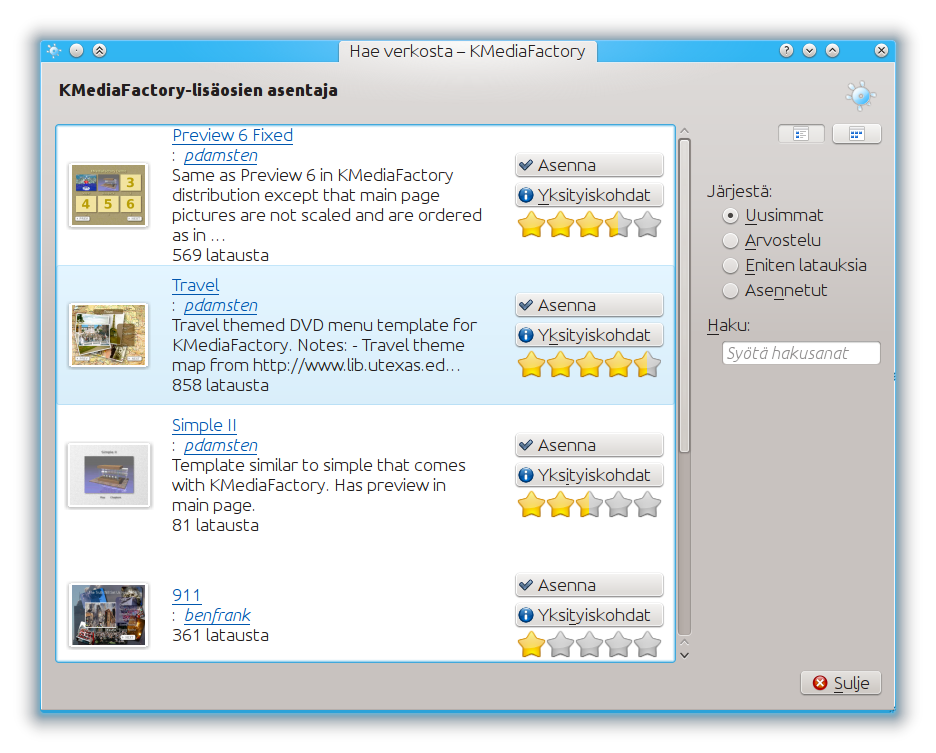Switch to the details view mode icon
The image size is (936, 753).
pos(801,134)
